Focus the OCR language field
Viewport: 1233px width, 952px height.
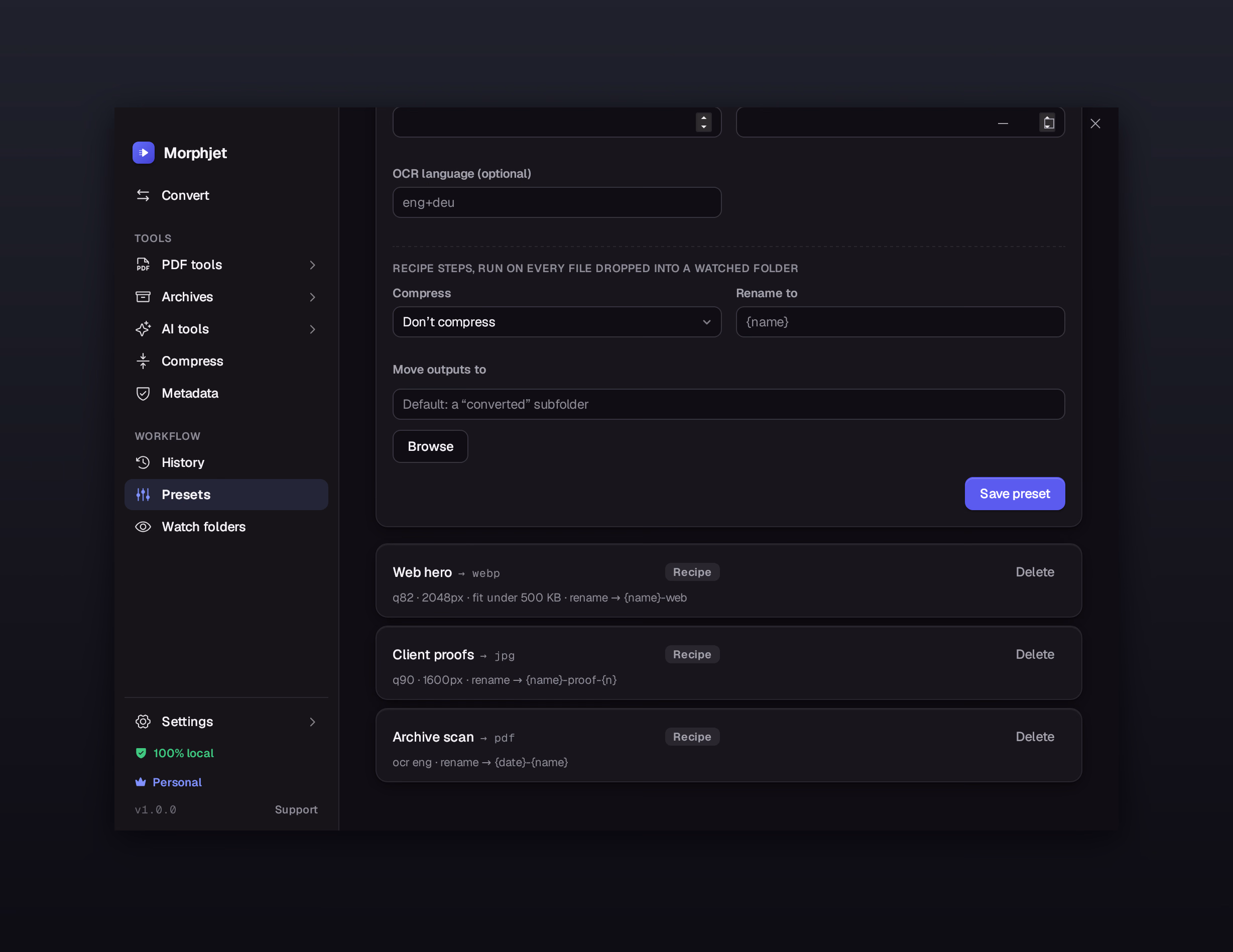pyautogui.click(x=557, y=202)
